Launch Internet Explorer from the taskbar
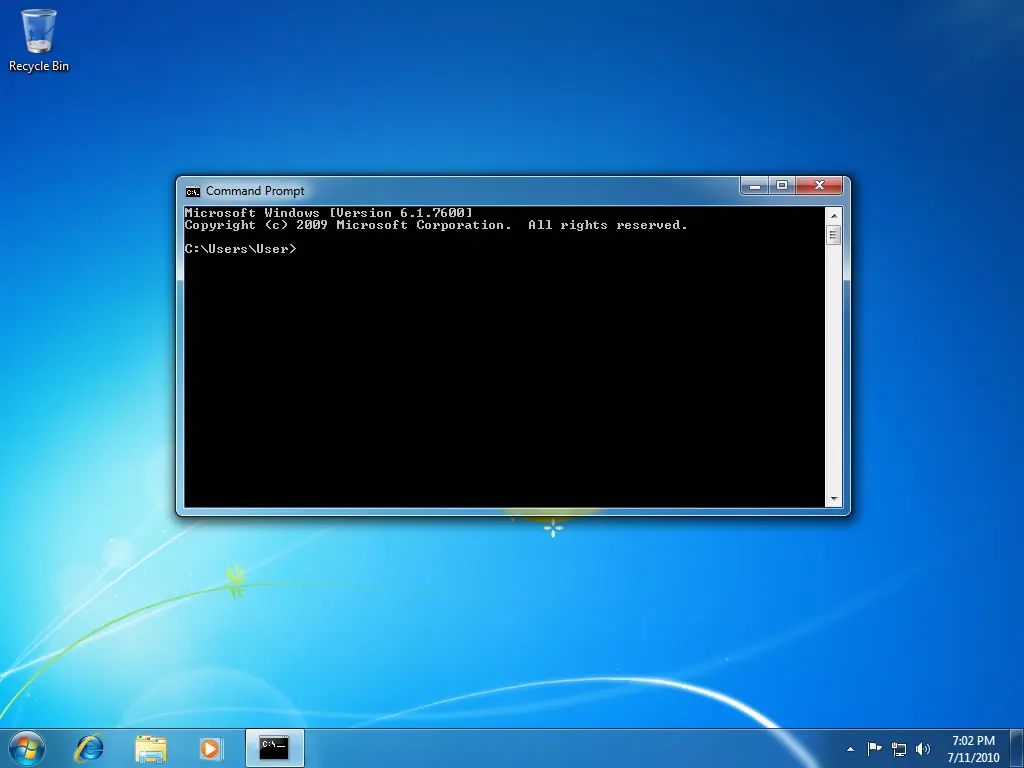 (x=90, y=747)
